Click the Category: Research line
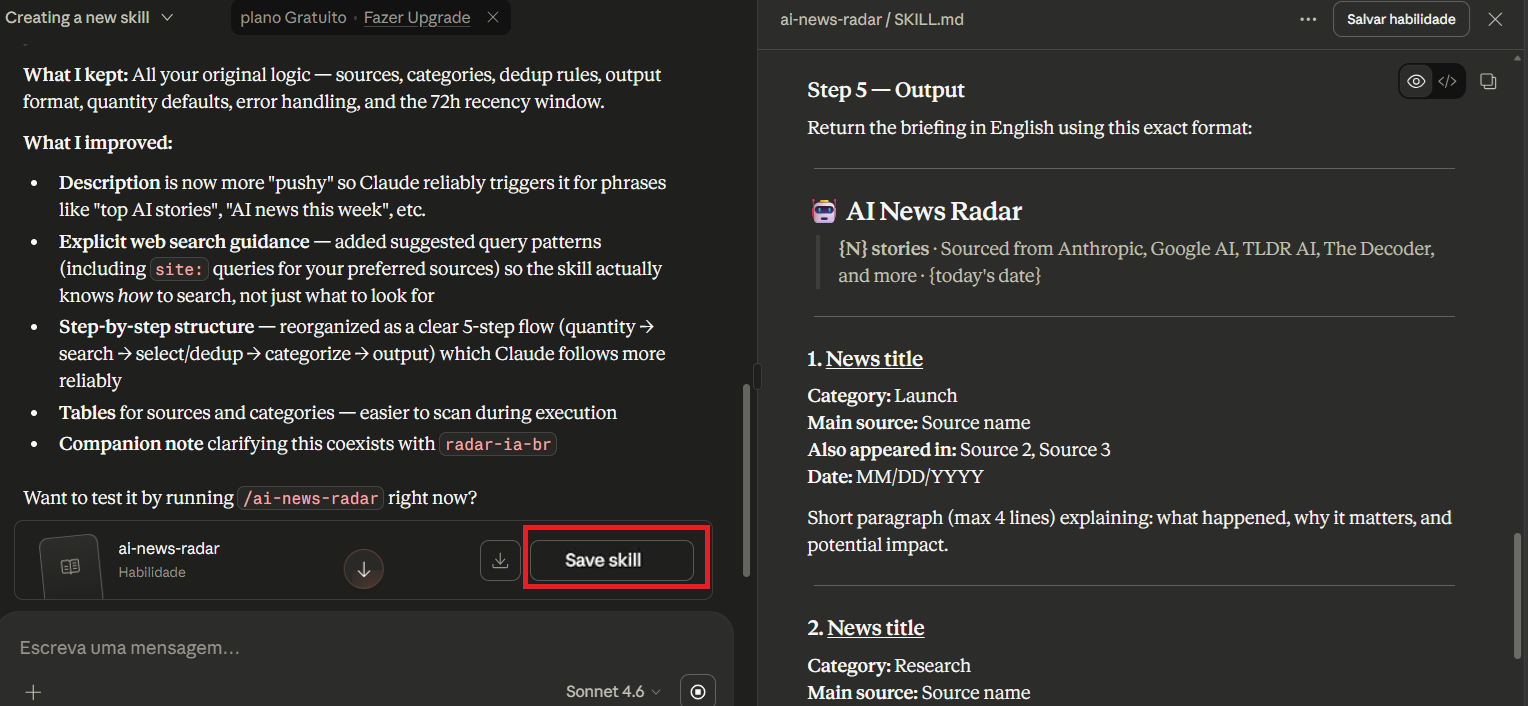The height and width of the screenshot is (706, 1528). 889,666
